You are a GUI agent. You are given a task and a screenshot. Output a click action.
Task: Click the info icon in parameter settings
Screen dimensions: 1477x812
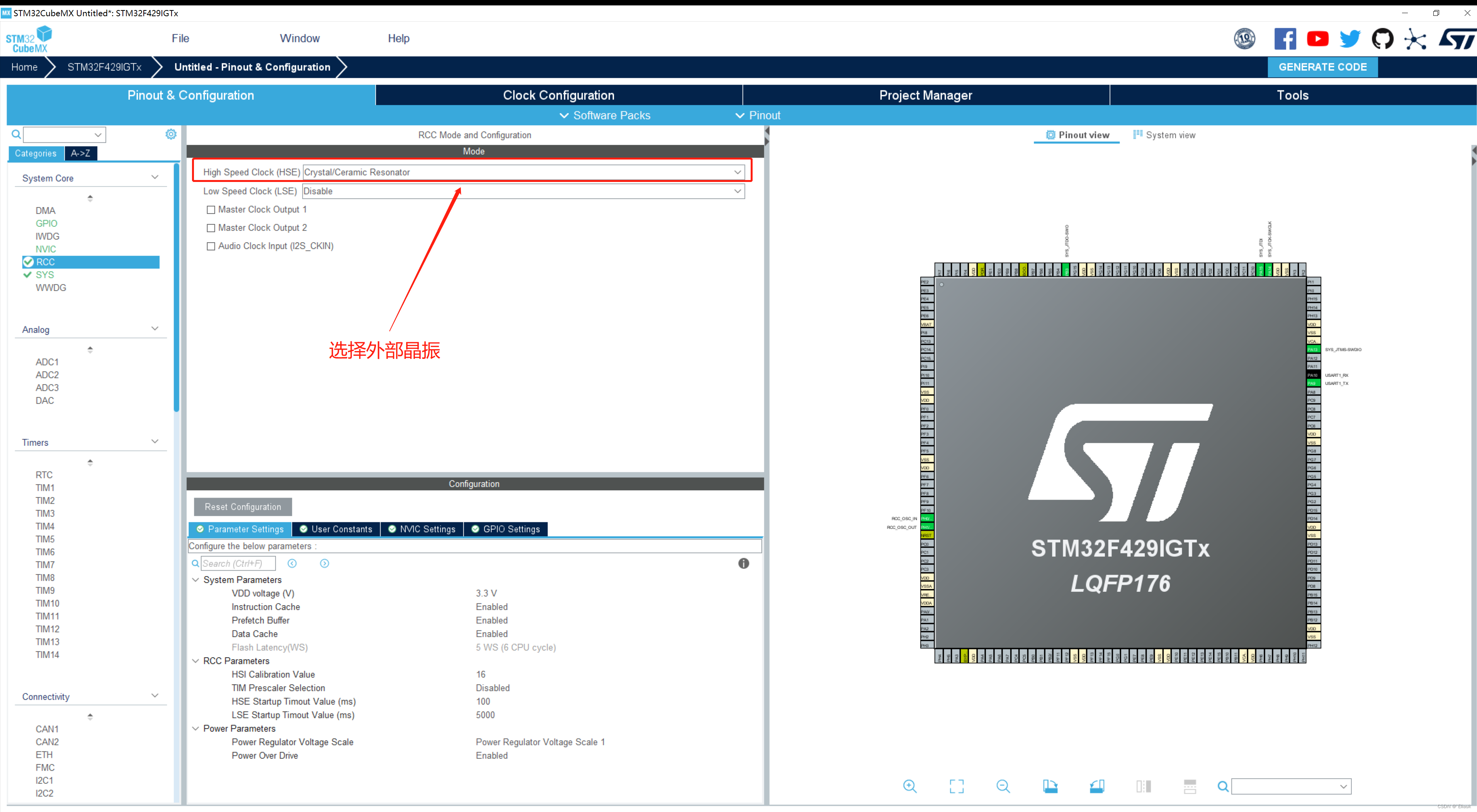pos(744,562)
